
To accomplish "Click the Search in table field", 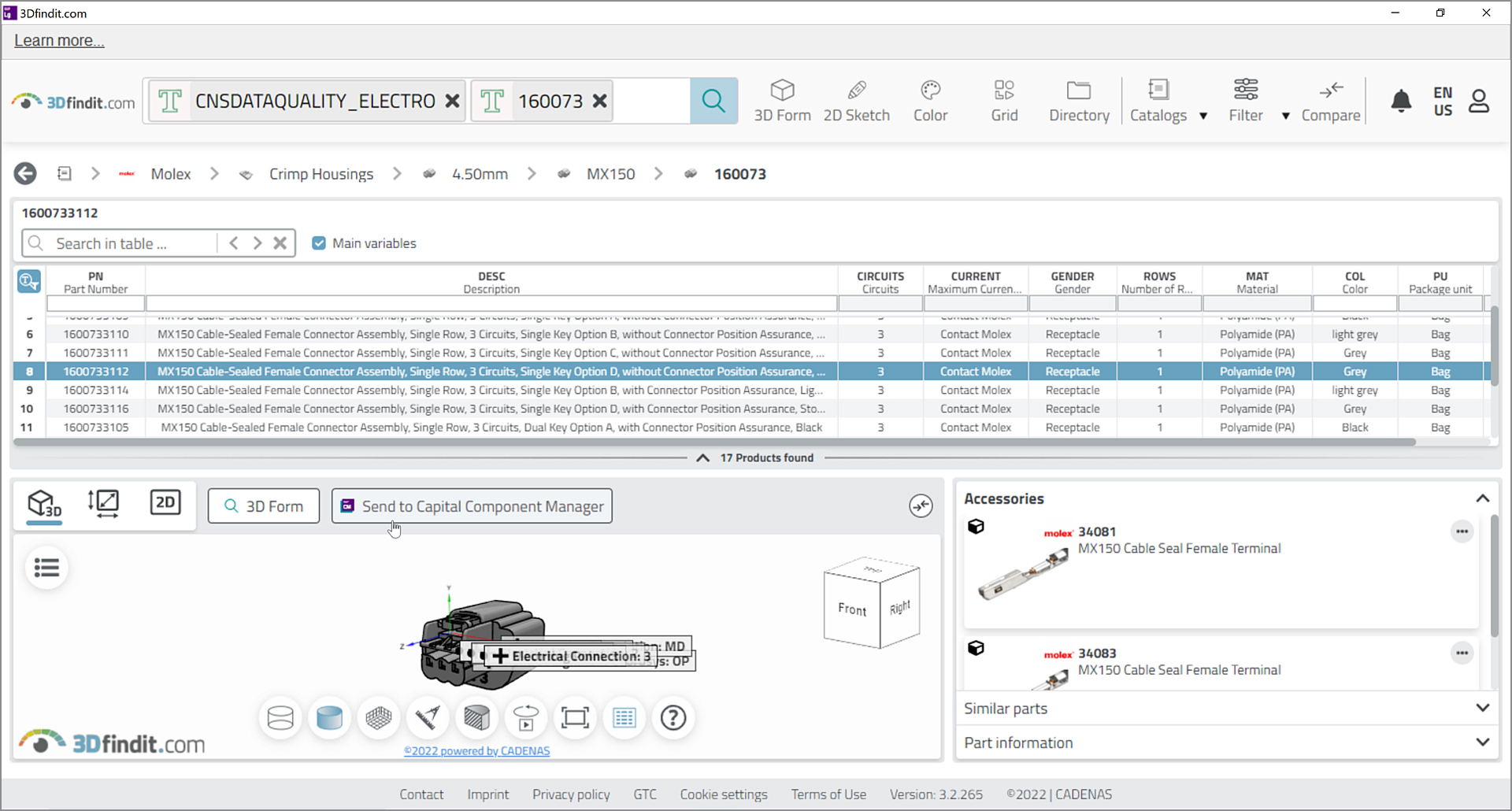I will point(134,243).
